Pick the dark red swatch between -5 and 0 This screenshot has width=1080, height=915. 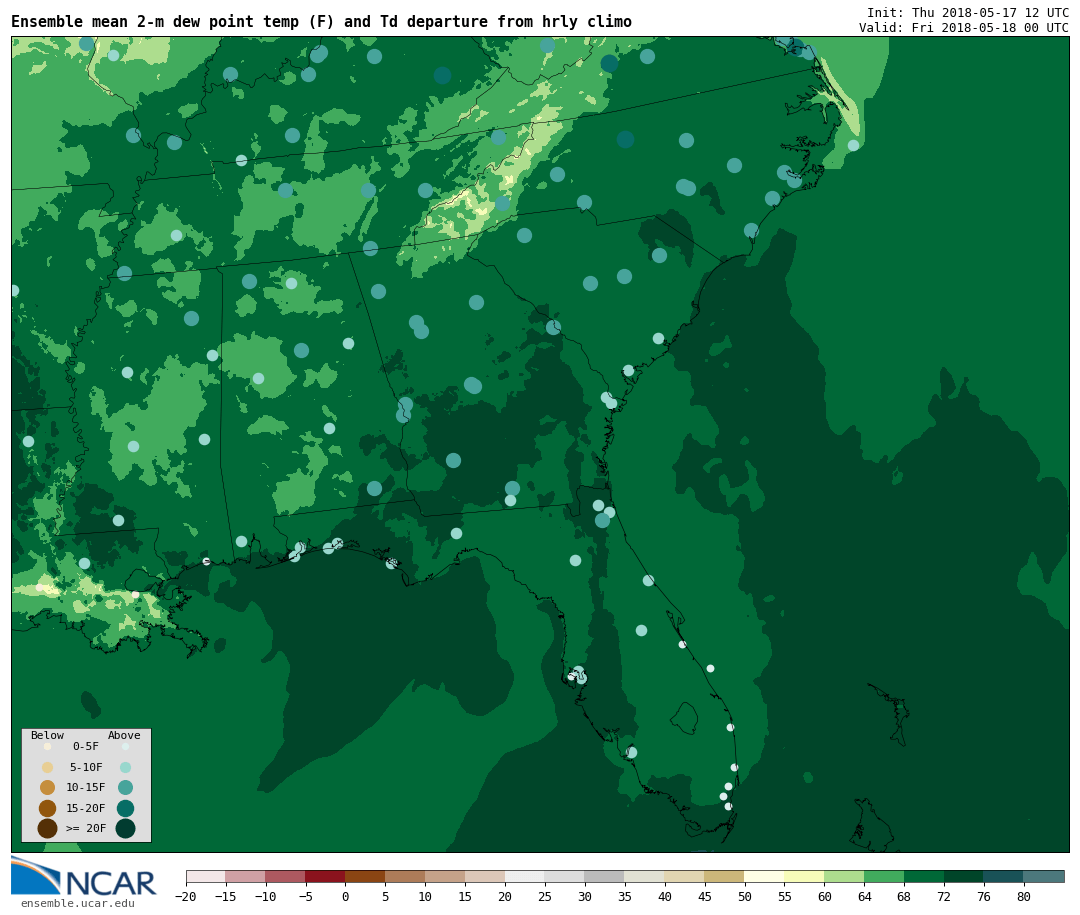tap(326, 876)
